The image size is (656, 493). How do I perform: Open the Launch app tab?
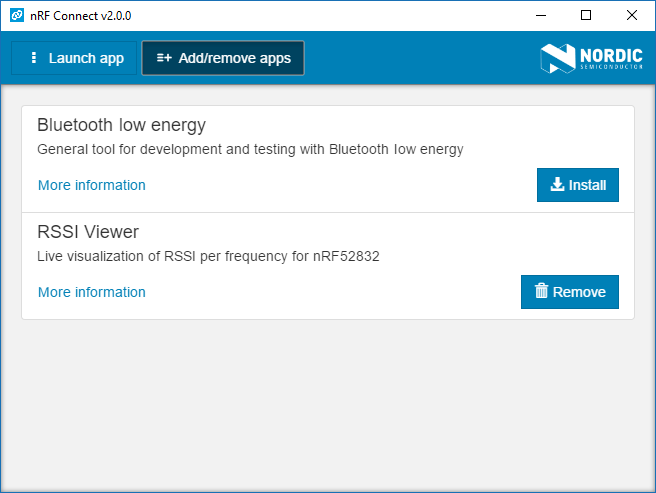pyautogui.click(x=74, y=58)
